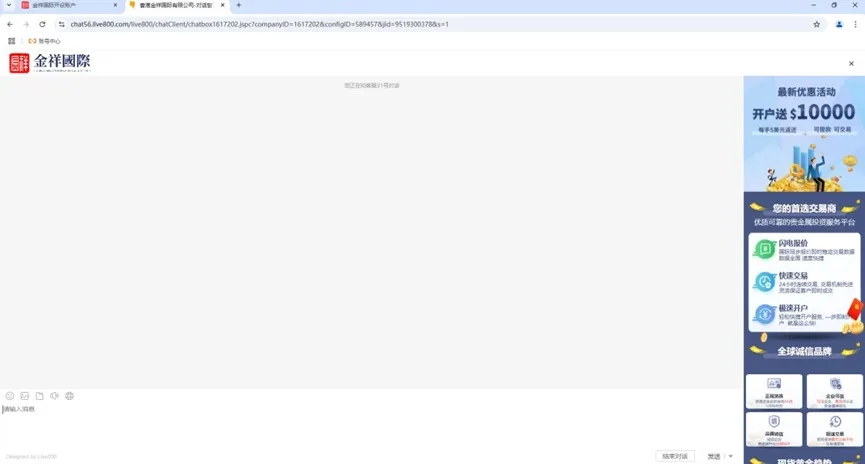The height and width of the screenshot is (464, 865).
Task: End the chat with 结束对话 button
Action: coord(675,456)
